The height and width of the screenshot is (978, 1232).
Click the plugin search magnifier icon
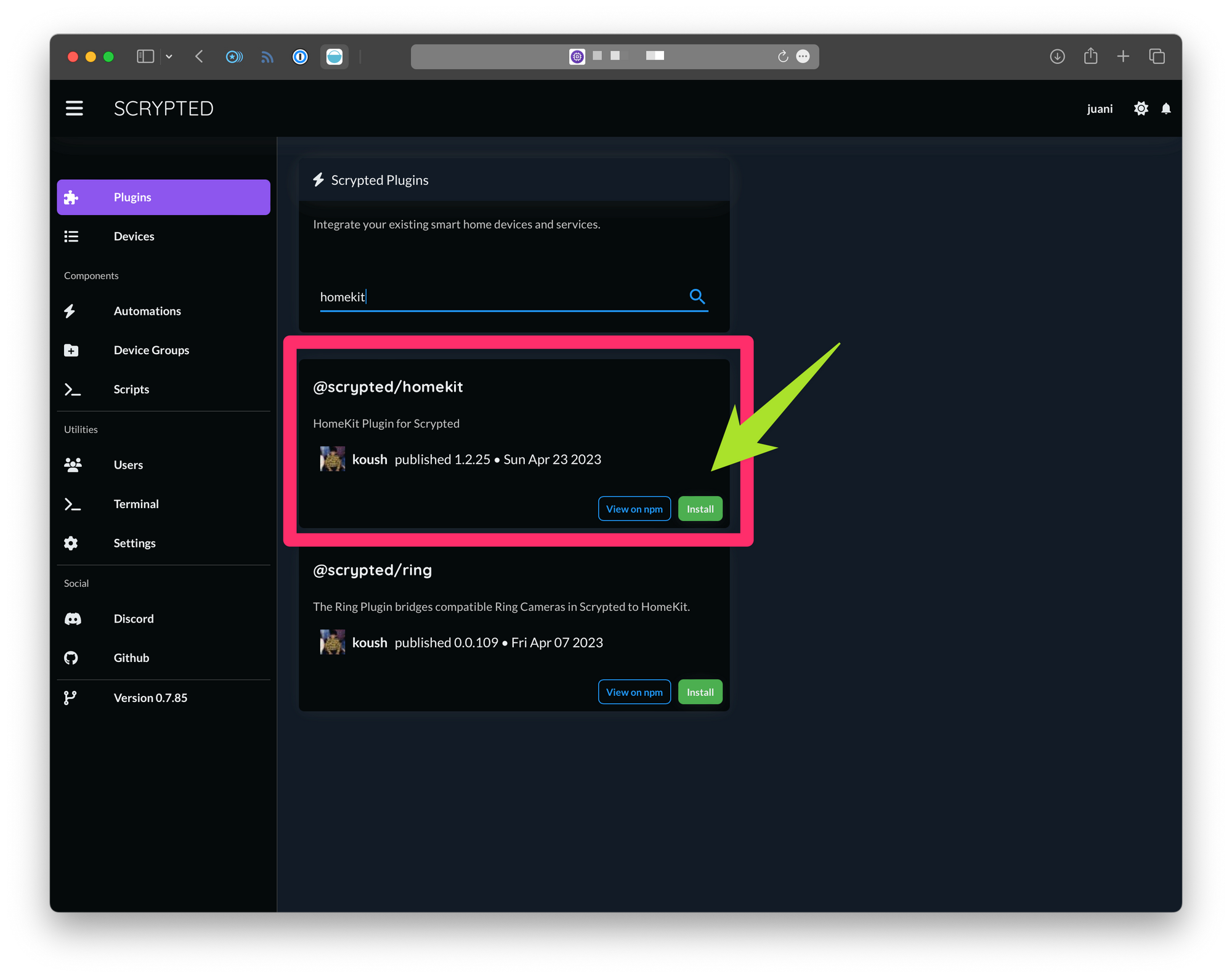[x=697, y=296]
